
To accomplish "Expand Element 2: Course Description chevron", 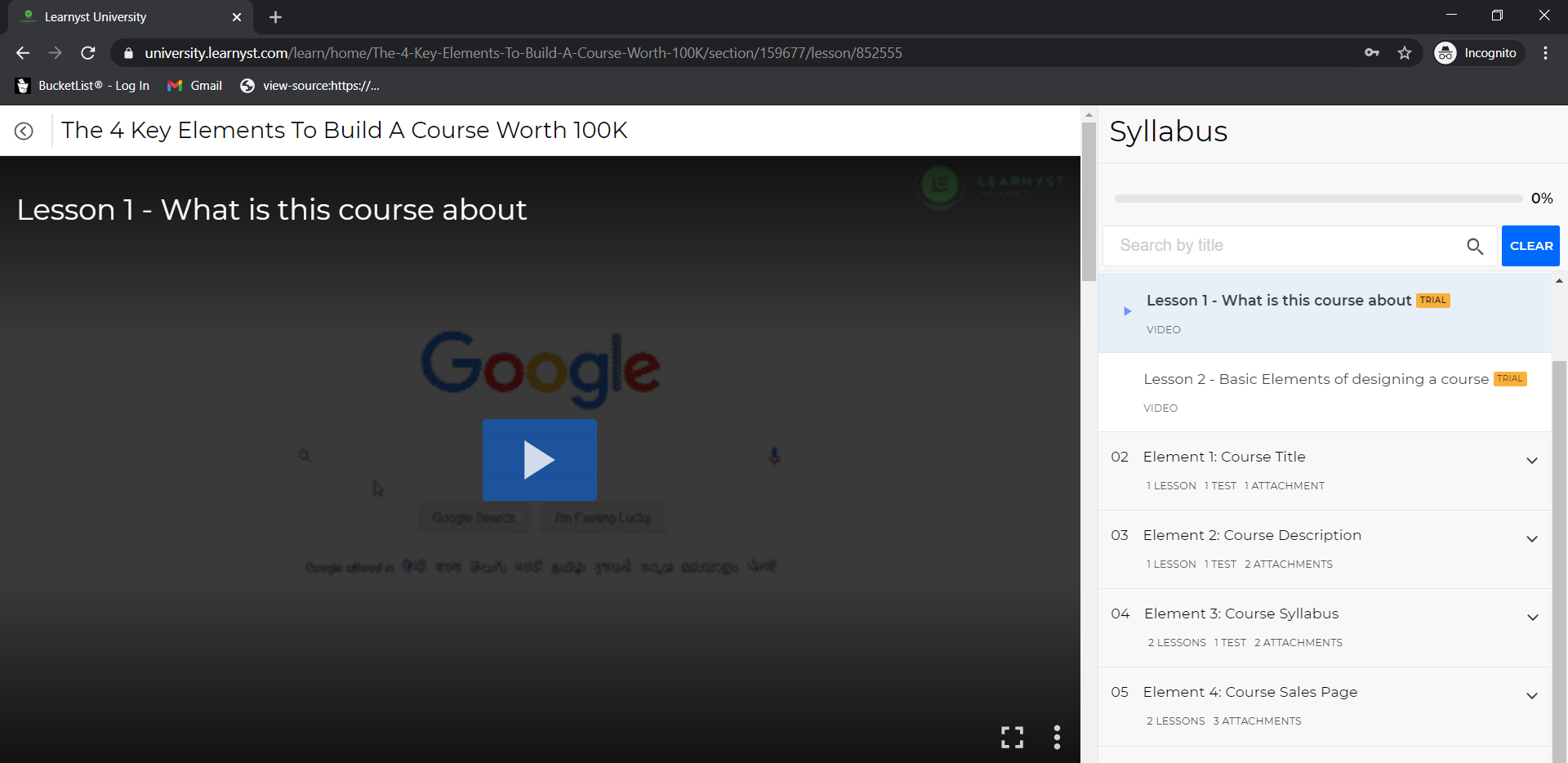I will click(x=1532, y=539).
